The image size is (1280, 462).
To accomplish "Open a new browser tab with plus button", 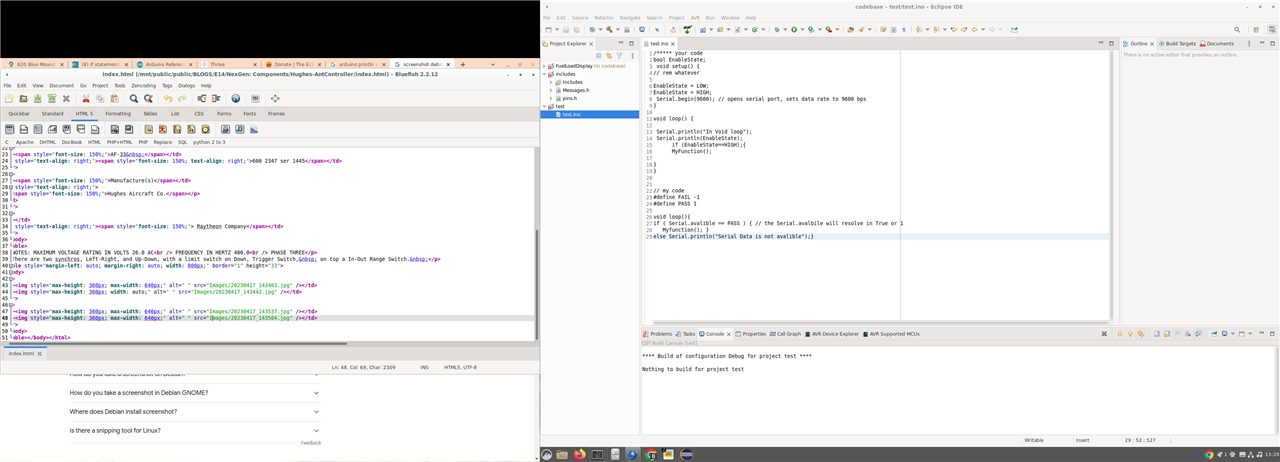I will pyautogui.click(x=463, y=64).
